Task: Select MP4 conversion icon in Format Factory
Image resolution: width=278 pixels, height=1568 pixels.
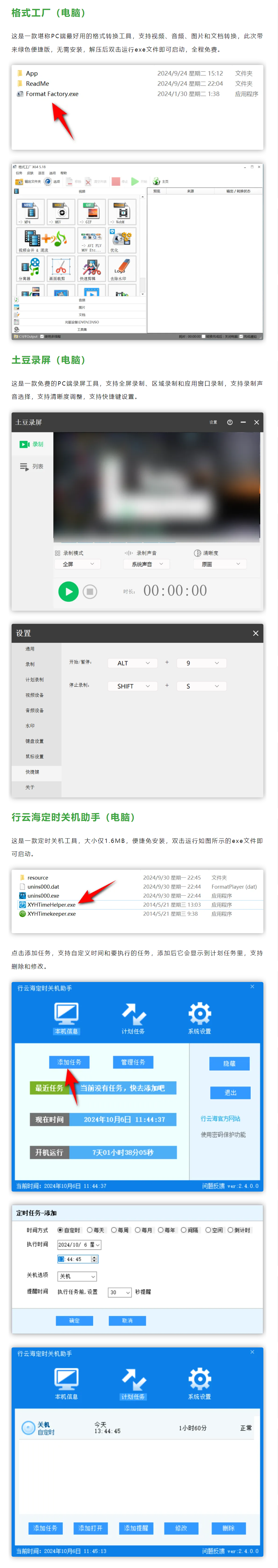Action: [30, 212]
